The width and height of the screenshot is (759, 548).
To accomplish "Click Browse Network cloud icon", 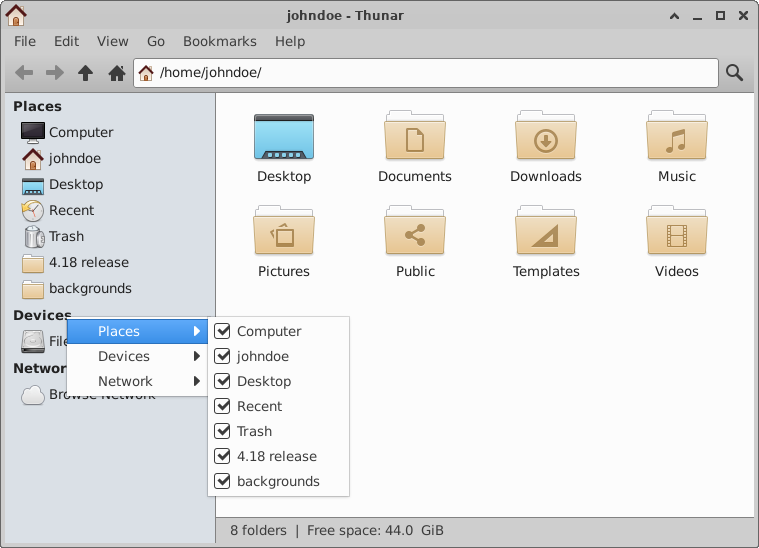I will [x=32, y=395].
